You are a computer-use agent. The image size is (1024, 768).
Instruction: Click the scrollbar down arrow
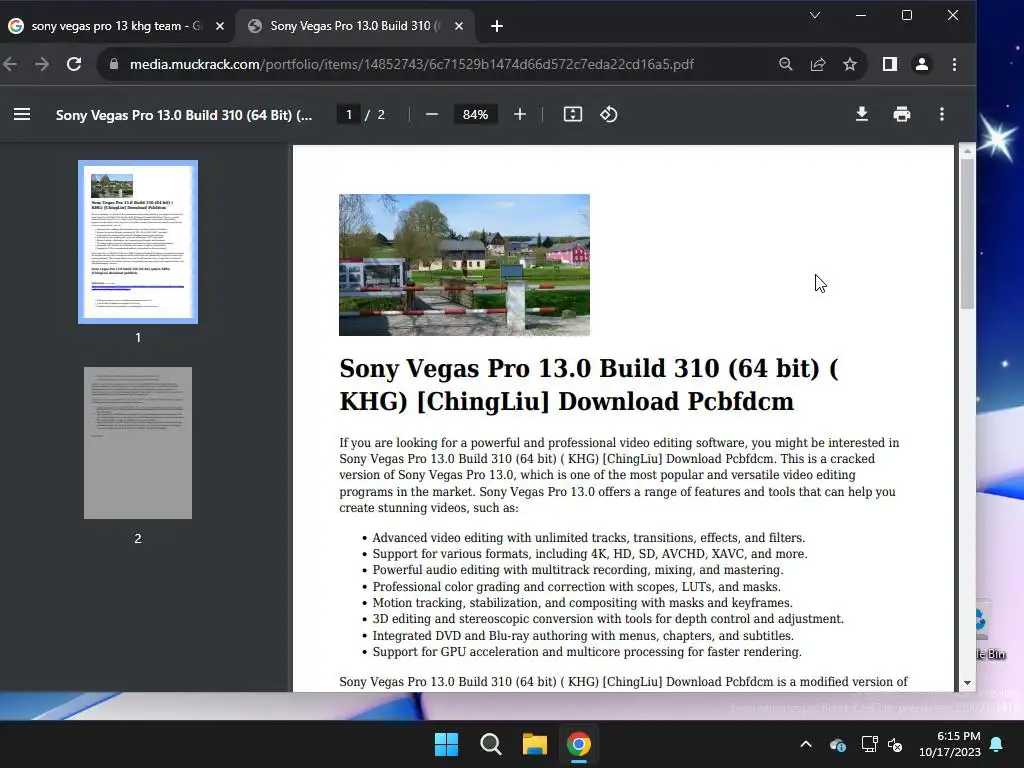click(x=967, y=683)
